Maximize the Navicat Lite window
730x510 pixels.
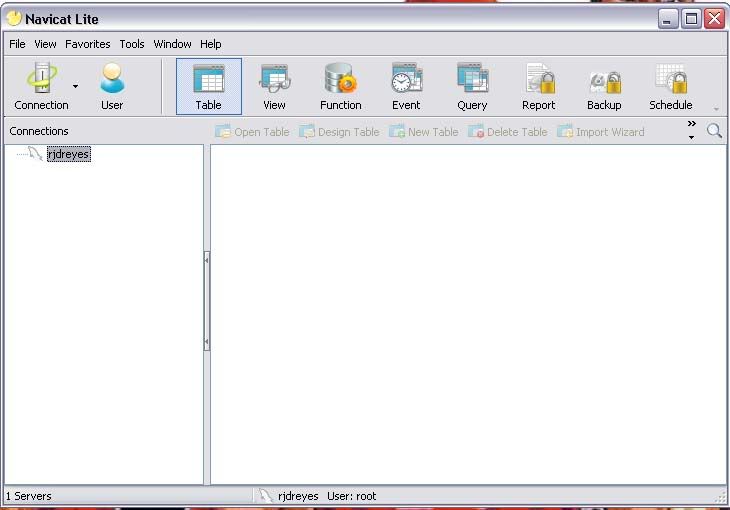click(691, 19)
